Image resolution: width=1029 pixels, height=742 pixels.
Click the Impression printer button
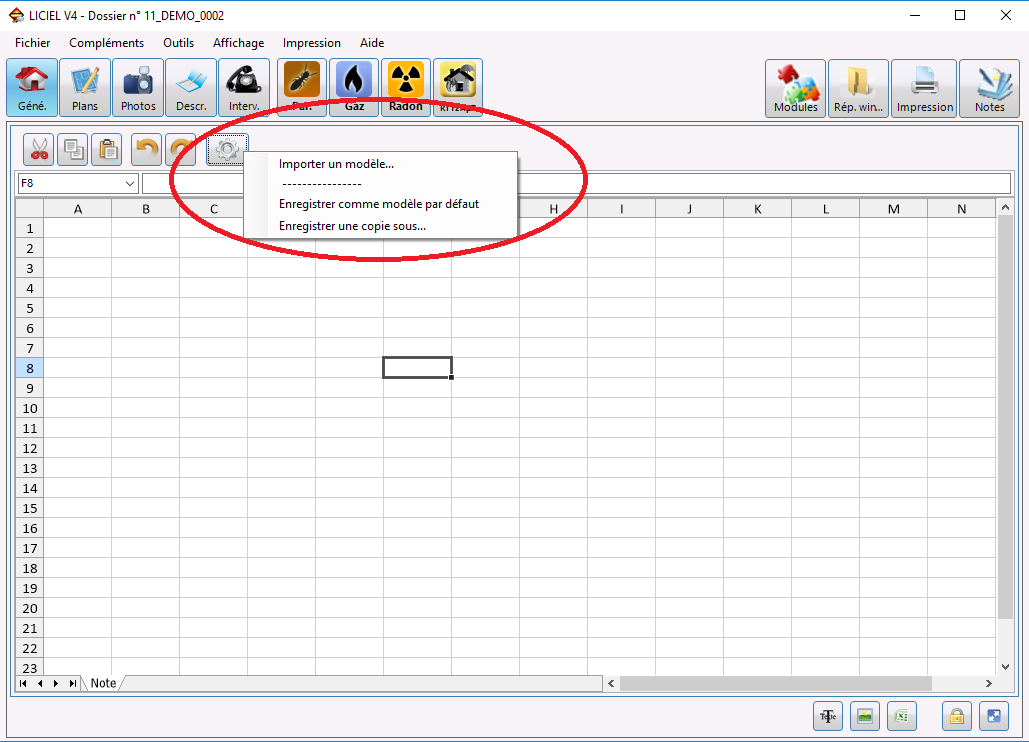click(925, 89)
